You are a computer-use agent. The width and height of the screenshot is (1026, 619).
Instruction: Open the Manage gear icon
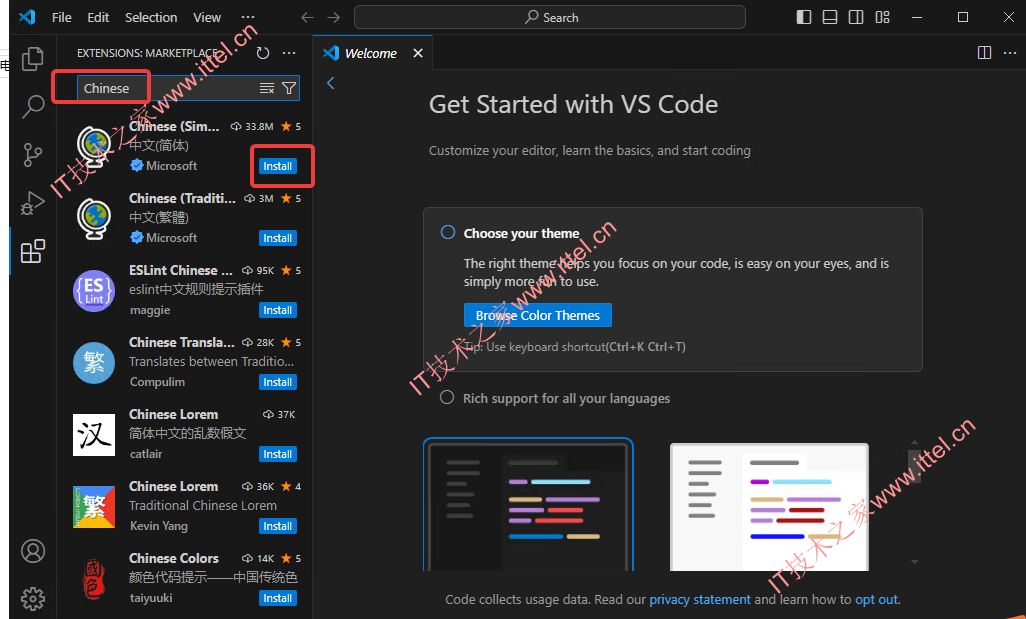pos(33,598)
